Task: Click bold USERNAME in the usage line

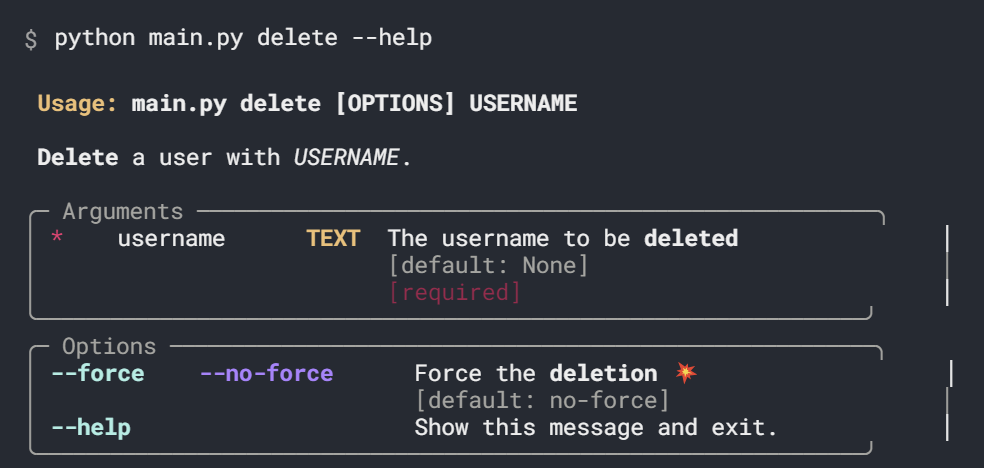Action: point(523,104)
